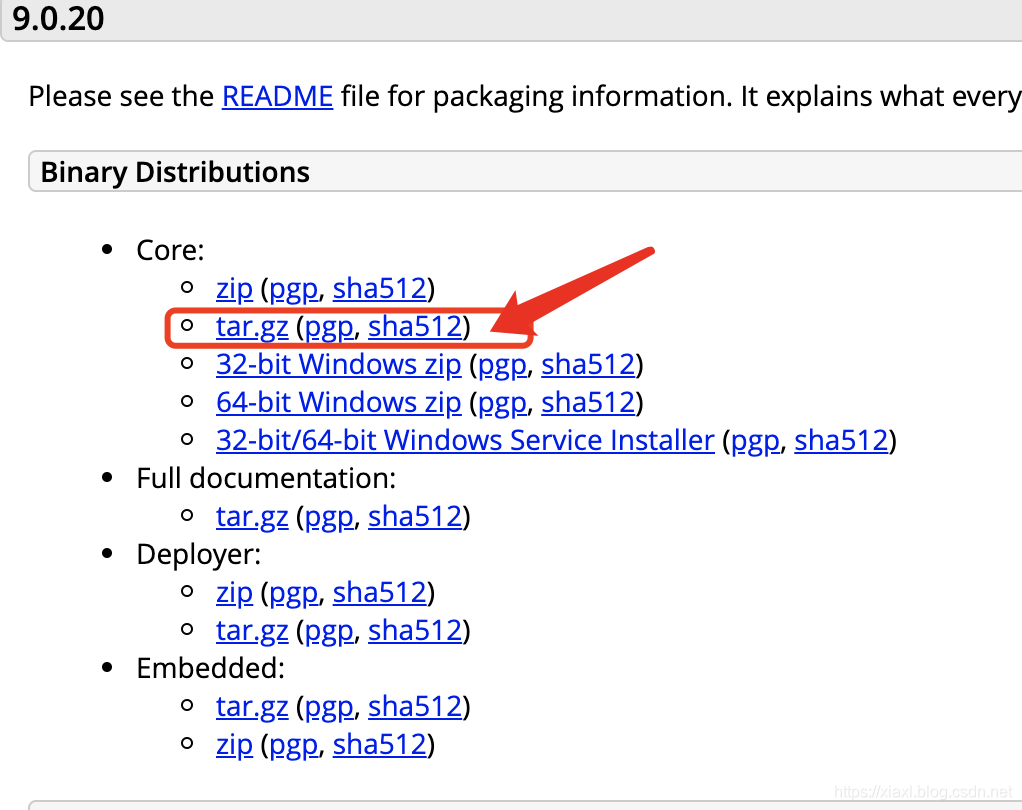Download 32-bit/64-bit Windows Service Installer
The height and width of the screenshot is (810, 1022).
tap(465, 440)
